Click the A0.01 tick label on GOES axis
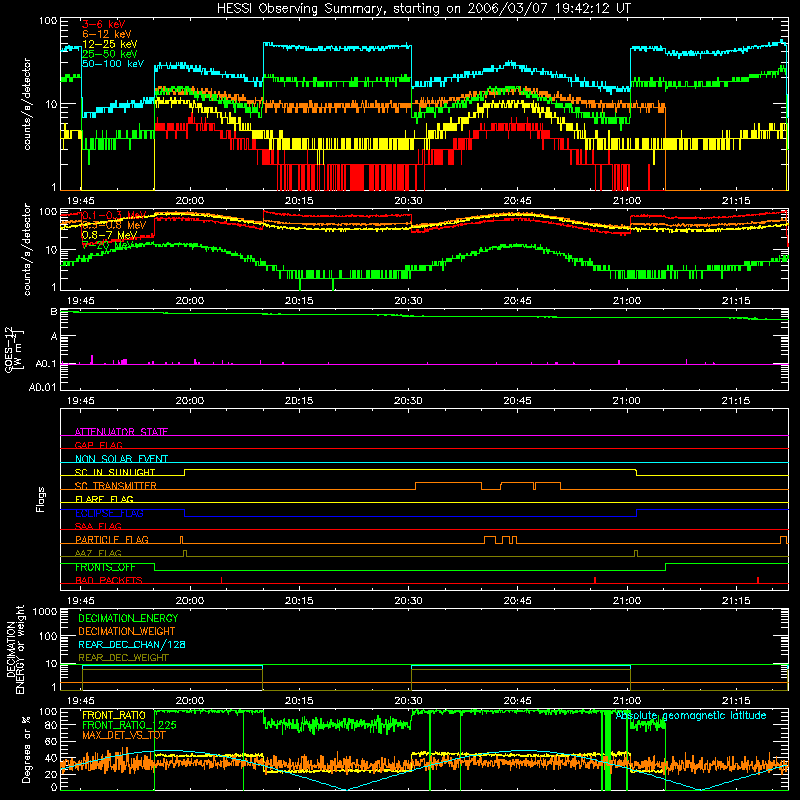The width and height of the screenshot is (800, 800). point(42,387)
